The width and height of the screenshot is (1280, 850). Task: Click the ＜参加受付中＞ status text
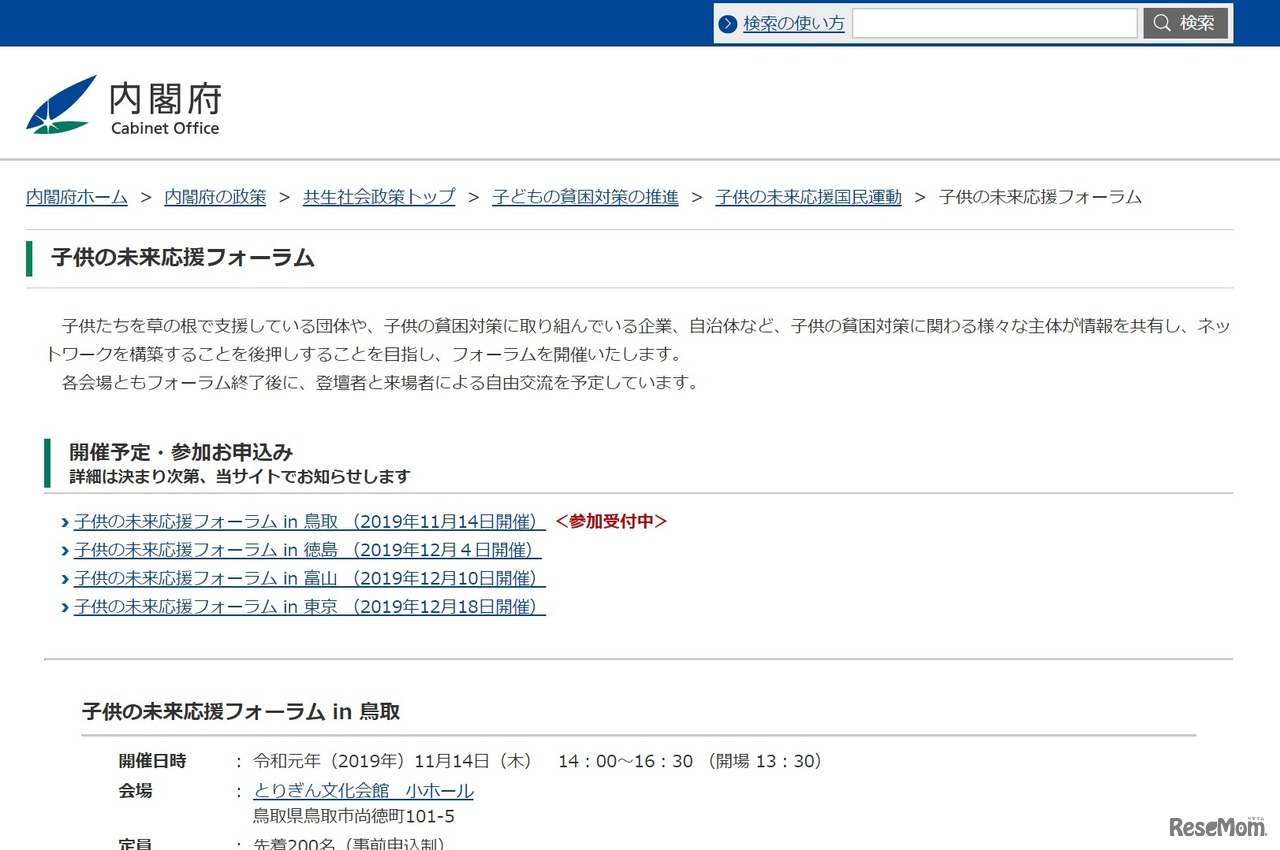pos(610,522)
